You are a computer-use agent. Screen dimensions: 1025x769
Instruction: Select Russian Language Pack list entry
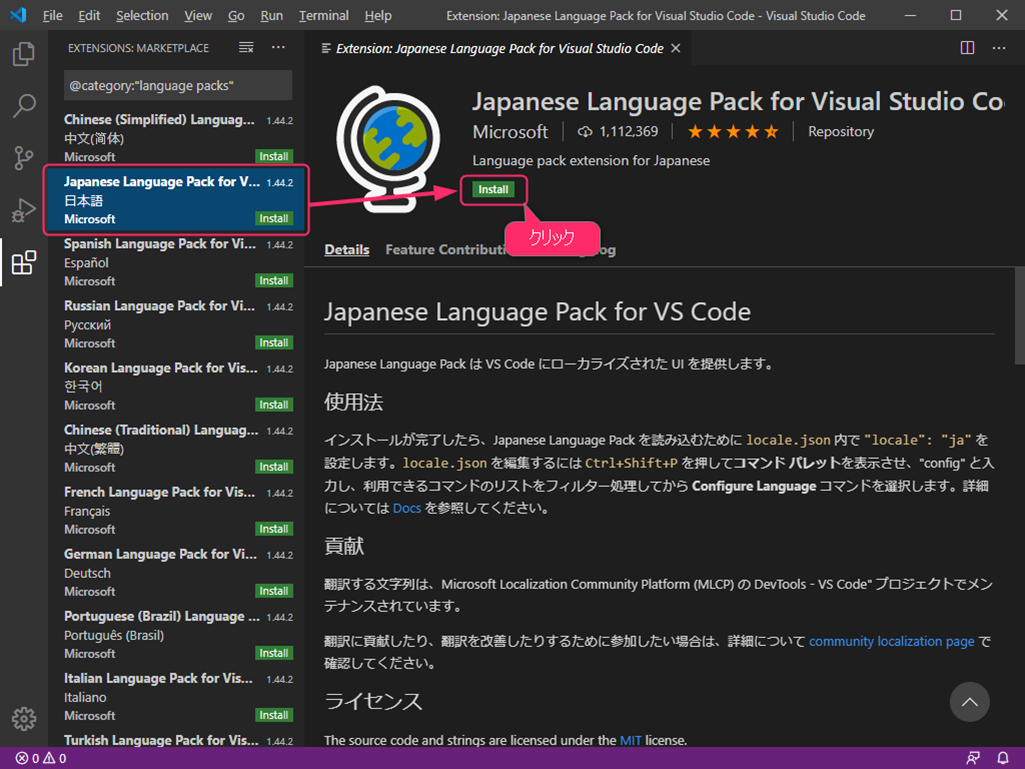(178, 324)
